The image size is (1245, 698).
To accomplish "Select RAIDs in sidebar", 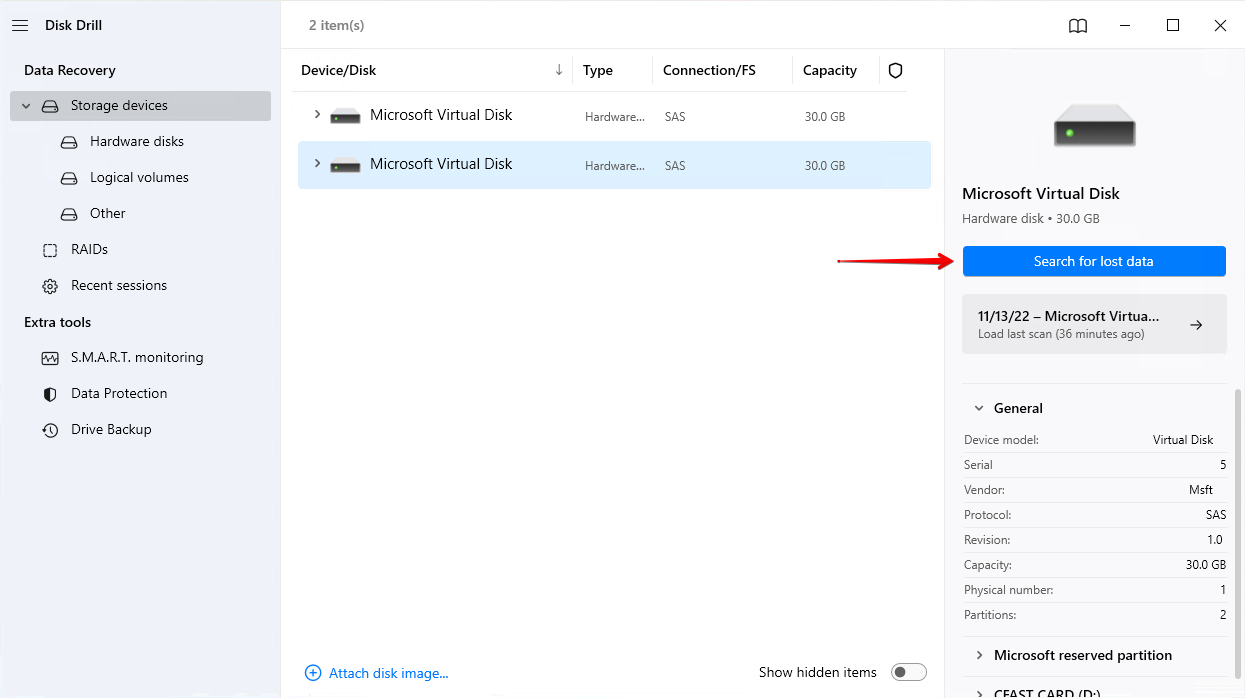I will [89, 249].
